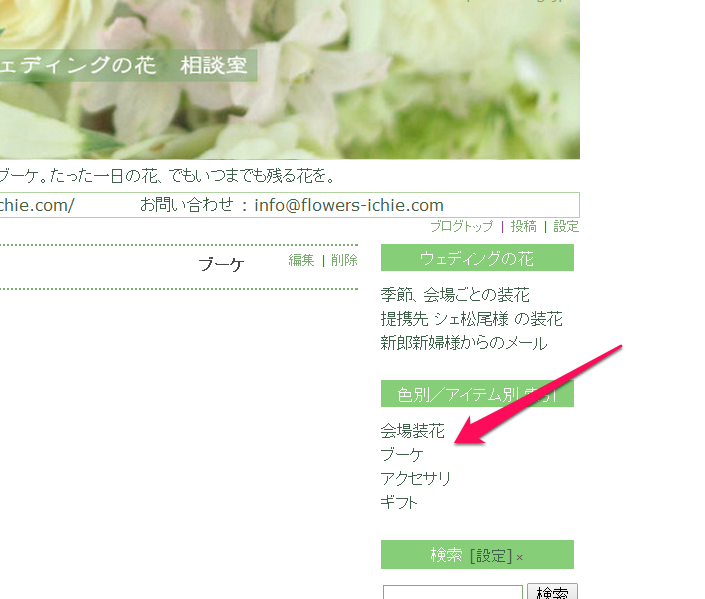The image size is (705, 599).
Task: Open [設定] in the 検索 widget header
Action: 490,555
